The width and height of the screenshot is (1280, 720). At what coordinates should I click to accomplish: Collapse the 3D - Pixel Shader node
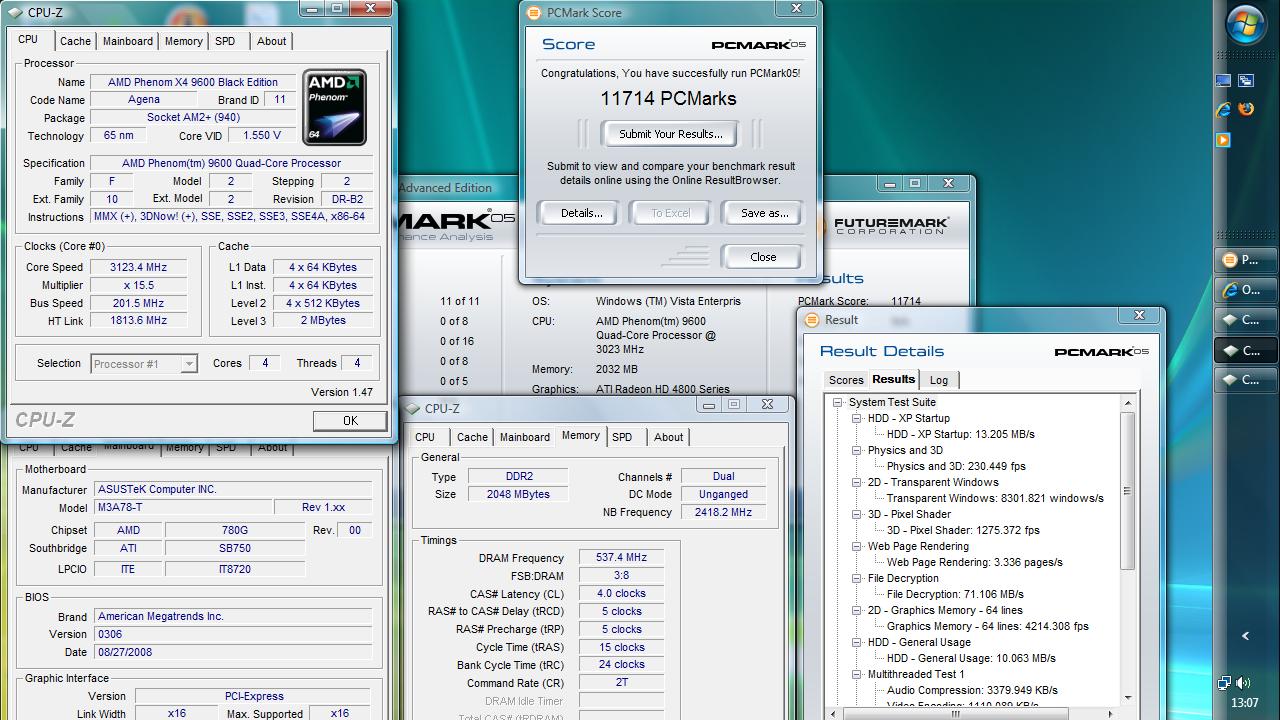(x=857, y=514)
